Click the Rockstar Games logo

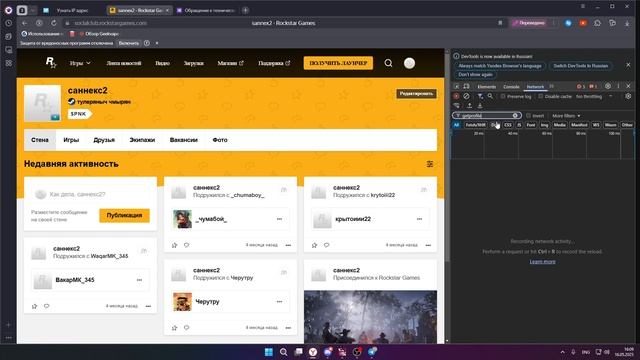(51, 62)
